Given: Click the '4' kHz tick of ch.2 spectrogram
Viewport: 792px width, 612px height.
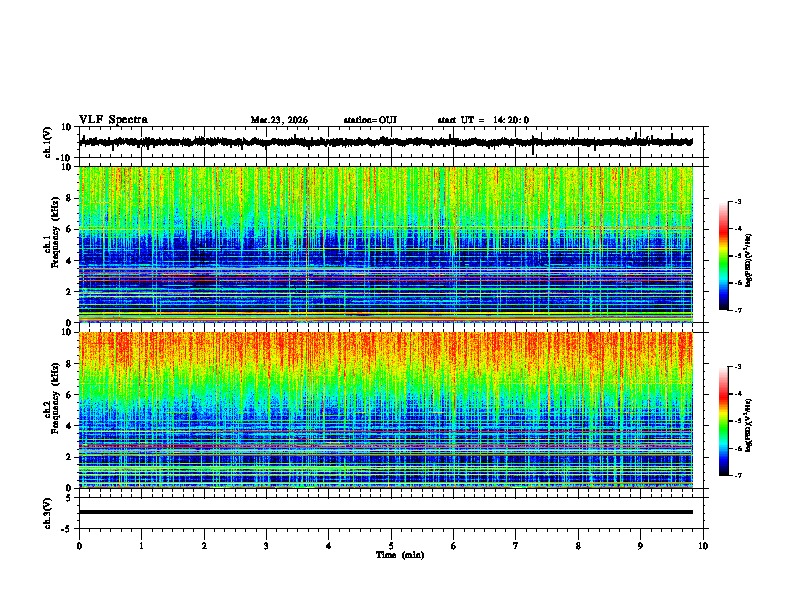Looking at the screenshot, I should [x=70, y=426].
